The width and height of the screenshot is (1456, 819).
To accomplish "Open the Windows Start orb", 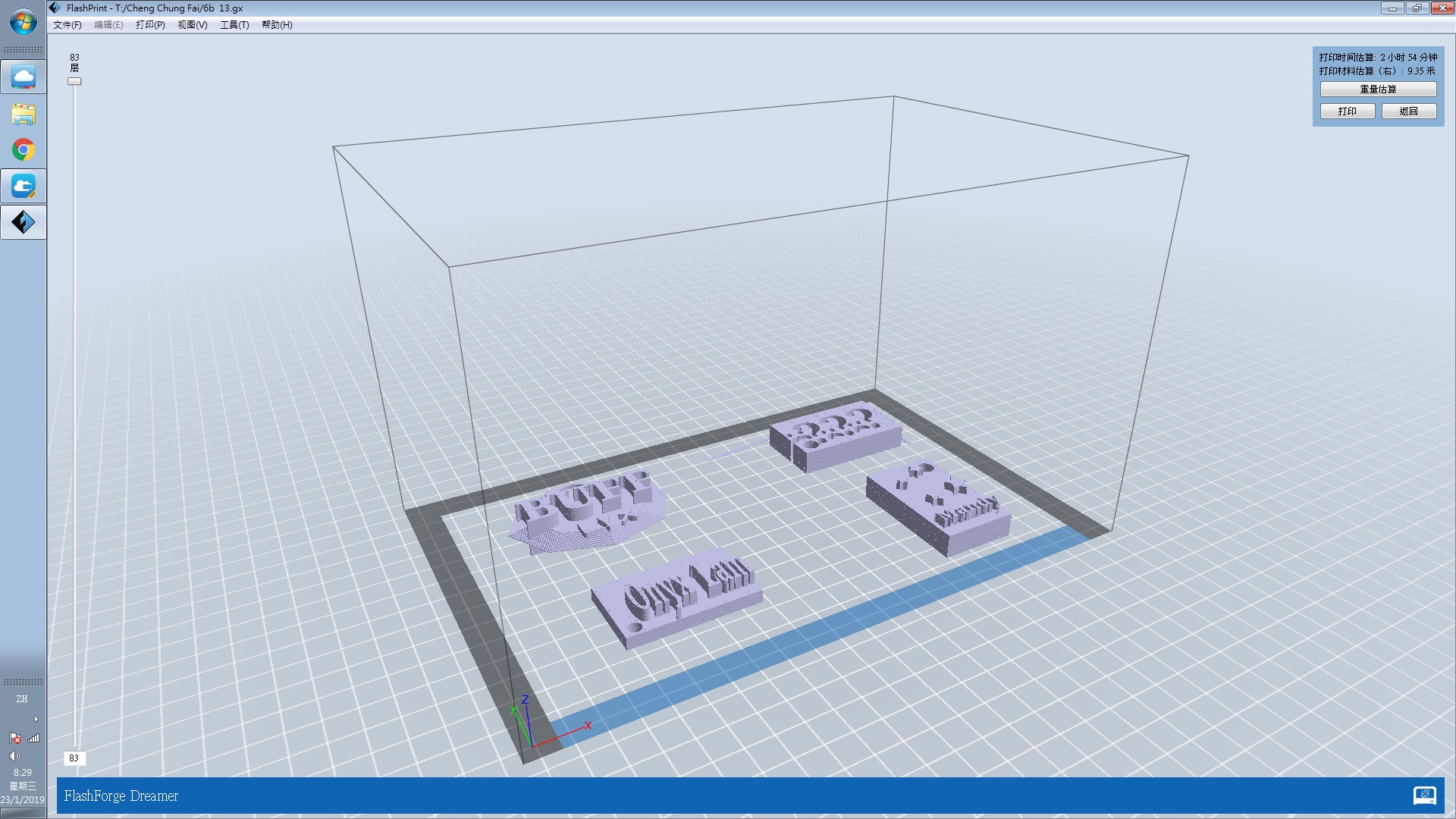I will point(23,22).
